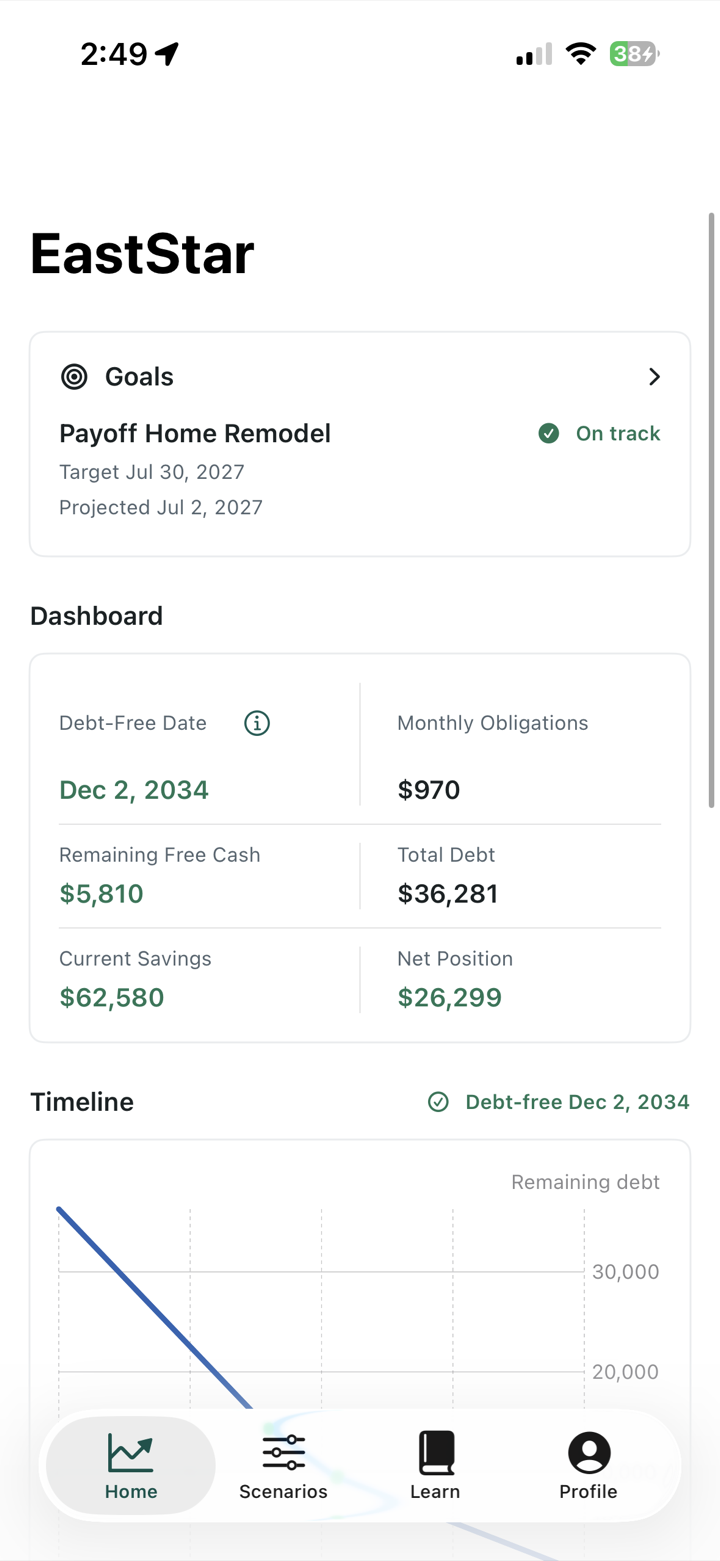Tap the Goals target icon

[74, 377]
